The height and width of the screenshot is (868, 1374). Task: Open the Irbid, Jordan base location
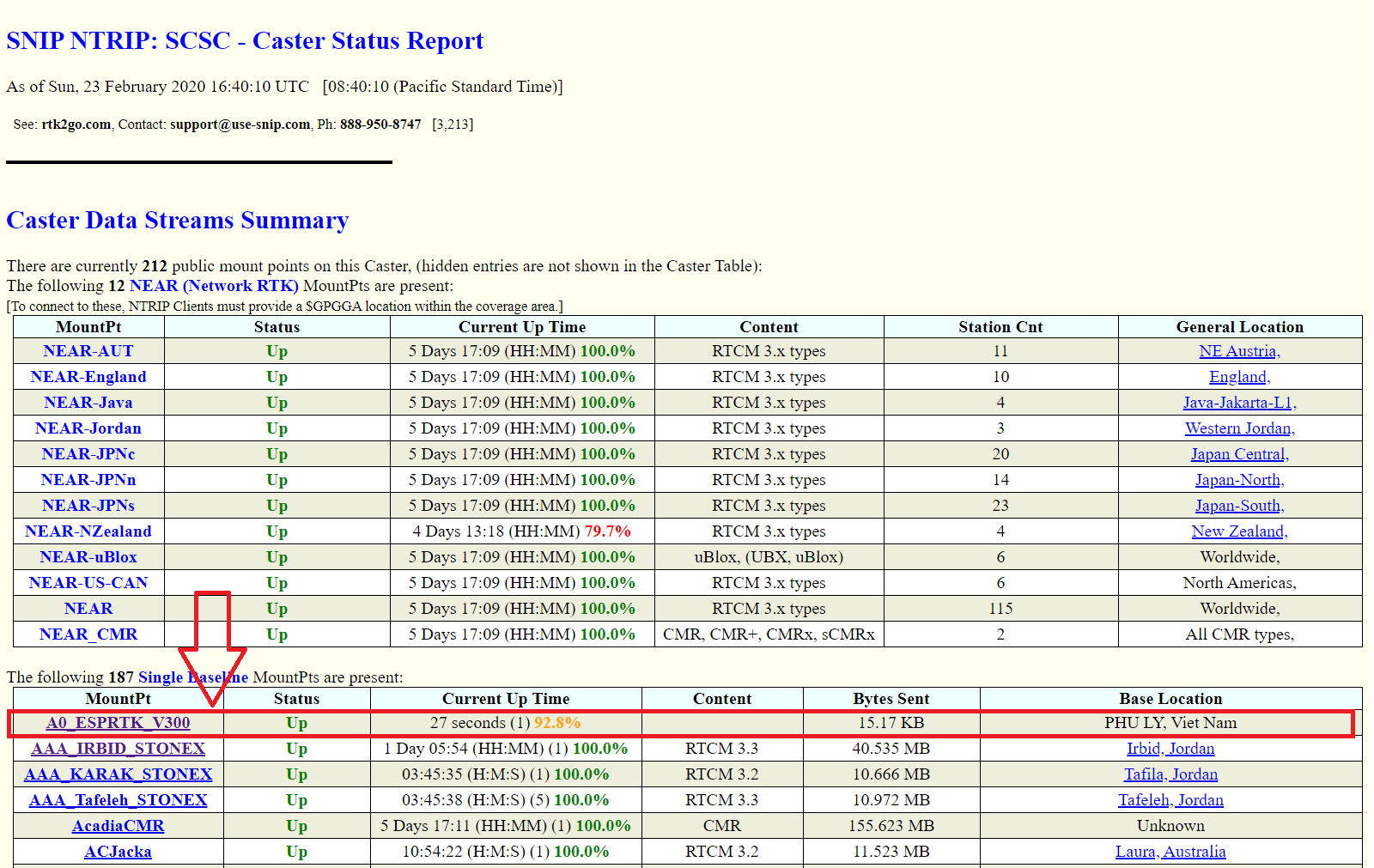pos(1170,749)
